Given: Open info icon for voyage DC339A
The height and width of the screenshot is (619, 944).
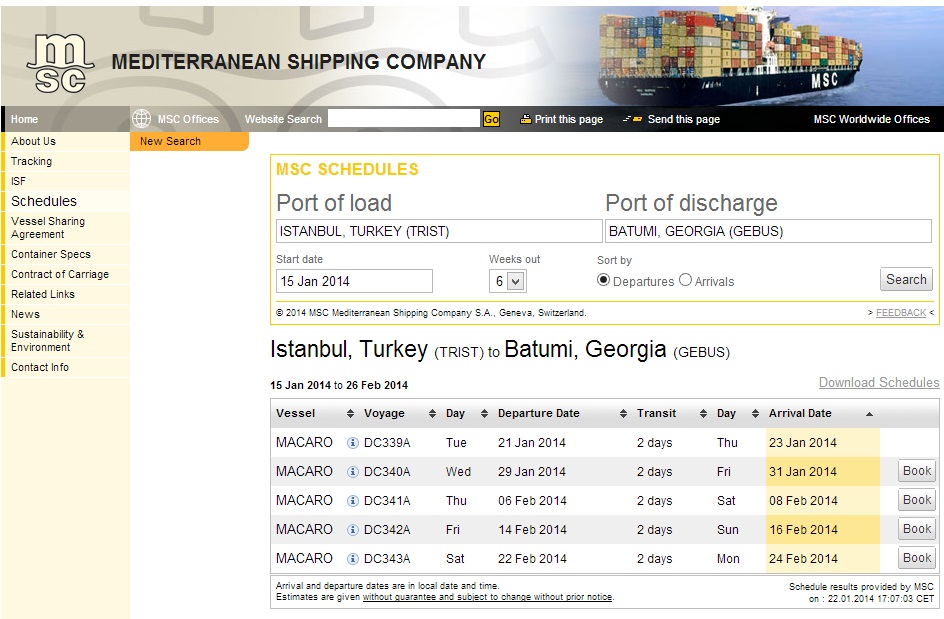Looking at the screenshot, I should pos(353,443).
